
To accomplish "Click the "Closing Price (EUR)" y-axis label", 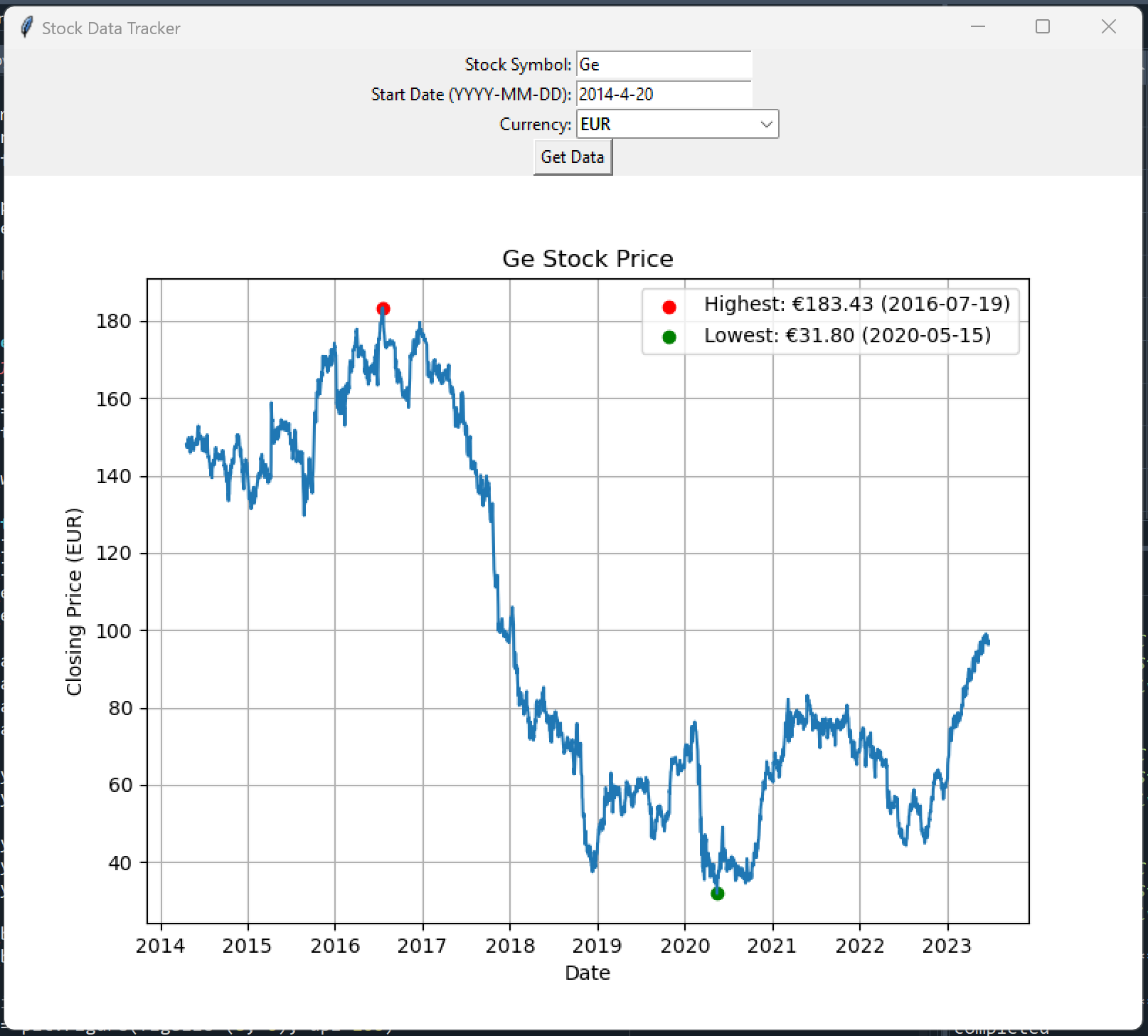I will click(75, 601).
